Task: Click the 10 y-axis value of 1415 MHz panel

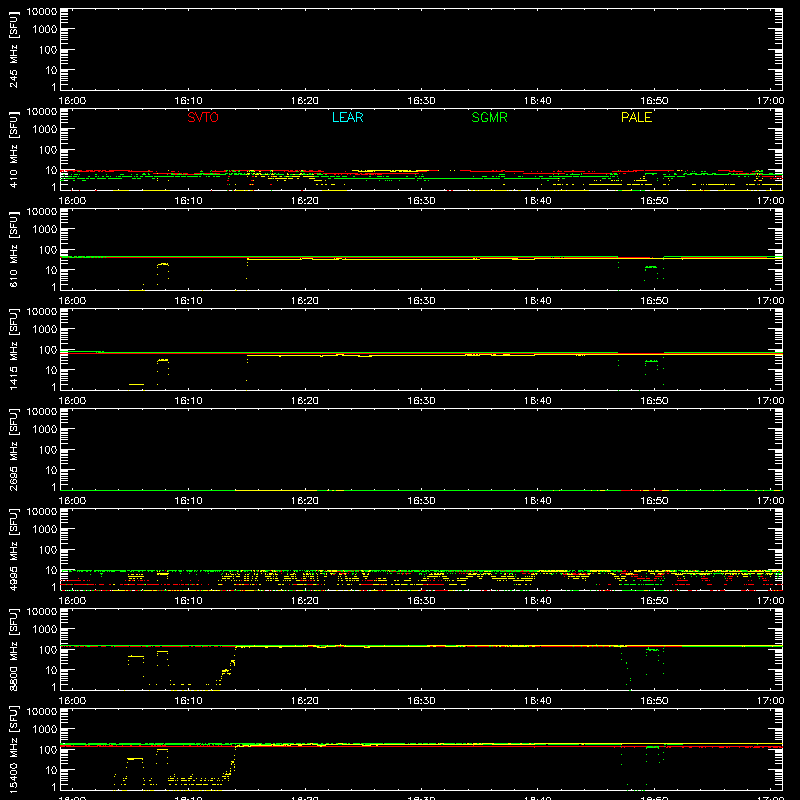Action: pyautogui.click(x=51, y=370)
